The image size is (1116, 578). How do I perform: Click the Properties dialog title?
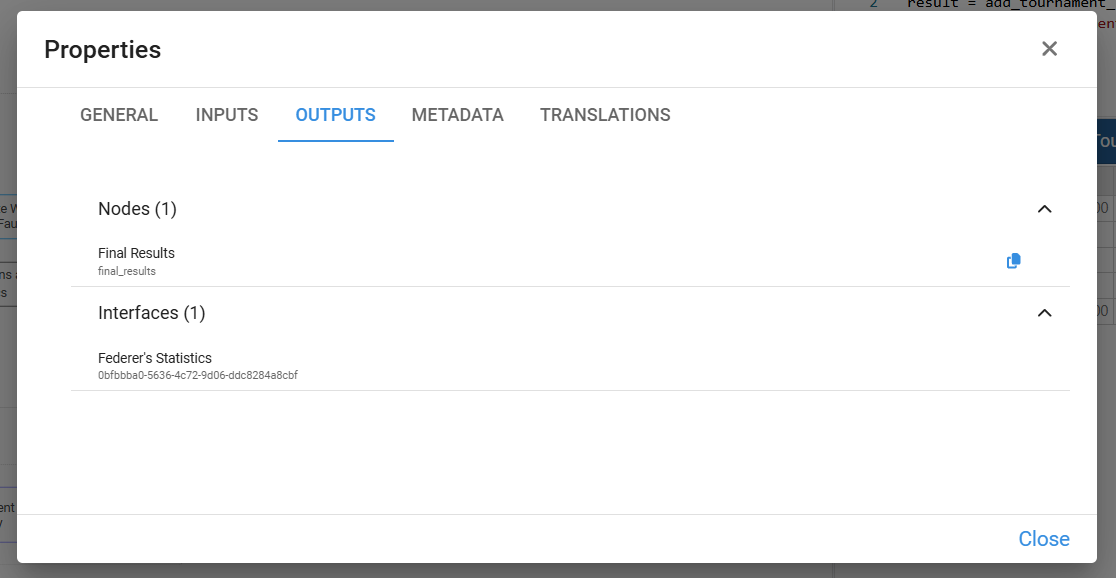point(102,49)
